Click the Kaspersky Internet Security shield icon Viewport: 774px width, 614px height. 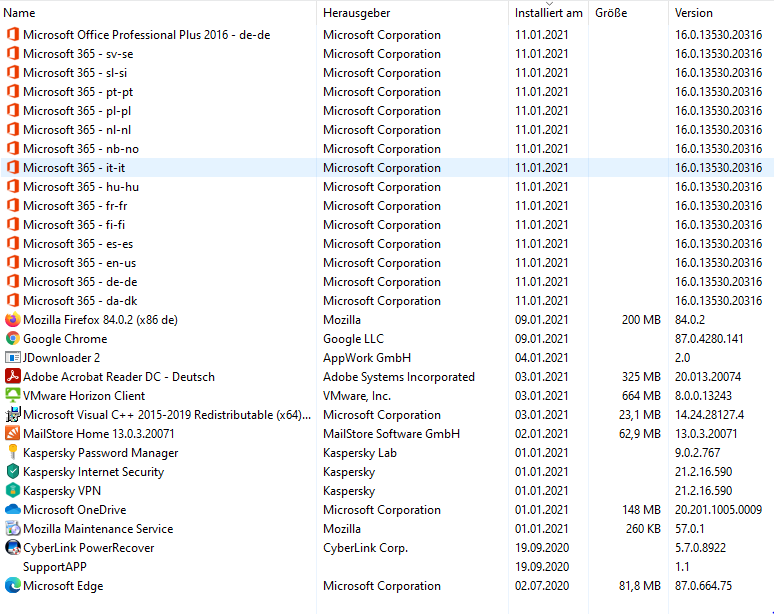pyautogui.click(x=13, y=471)
